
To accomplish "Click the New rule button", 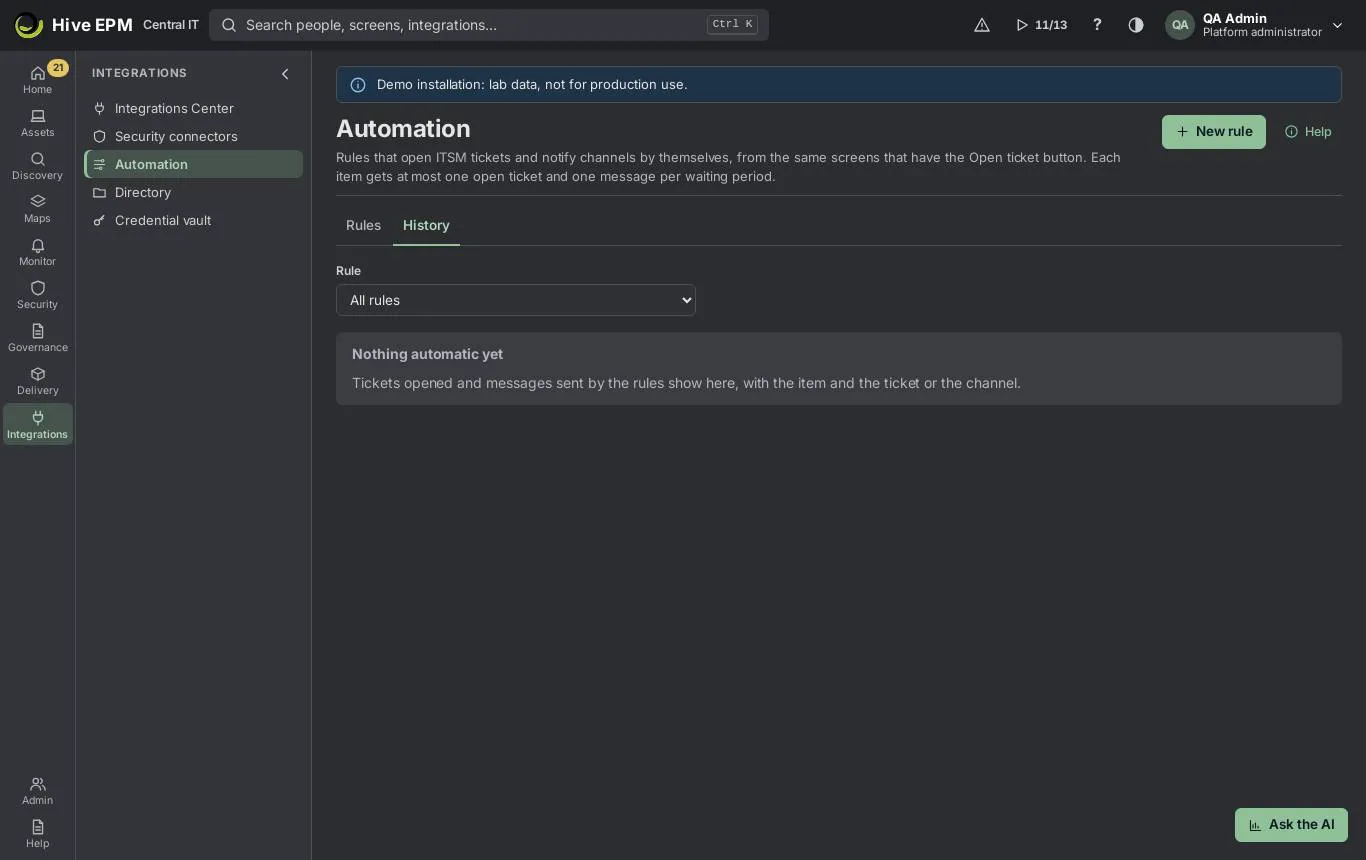I will pos(1213,132).
